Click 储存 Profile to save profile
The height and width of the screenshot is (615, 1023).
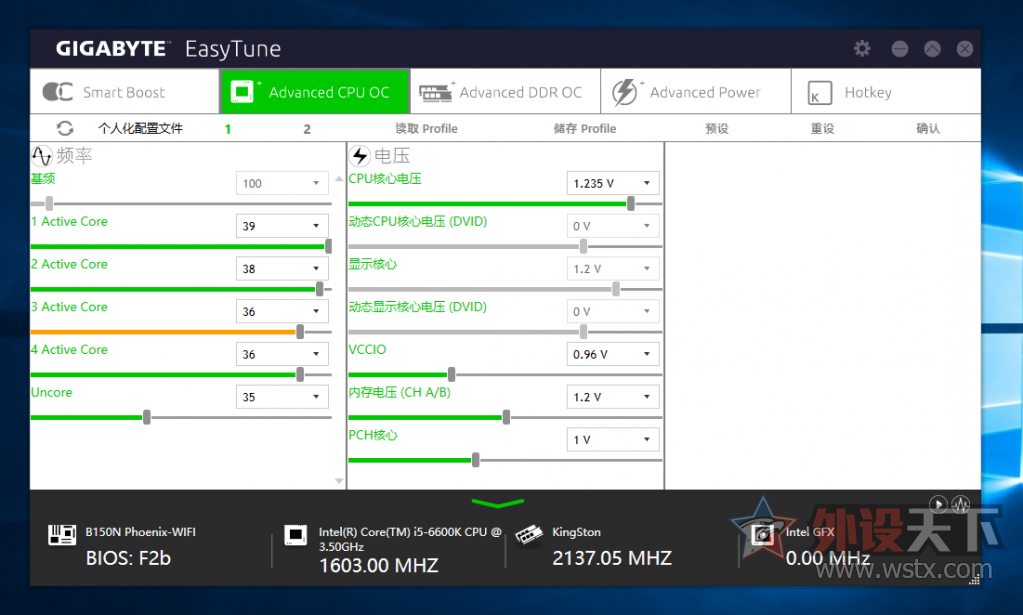(585, 128)
